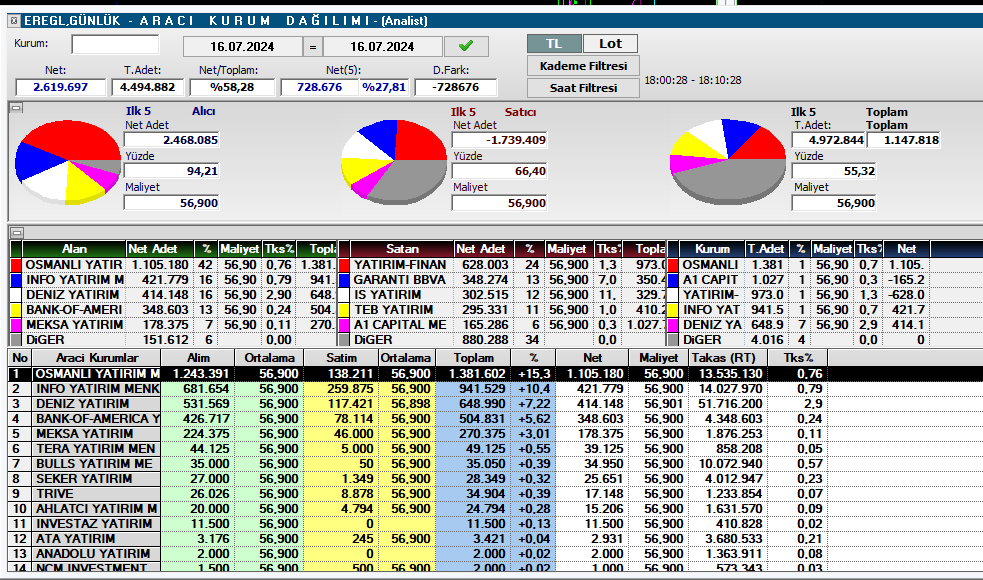Click the green checkmark confirm button
This screenshot has height=580, width=983.
pyautogui.click(x=466, y=46)
